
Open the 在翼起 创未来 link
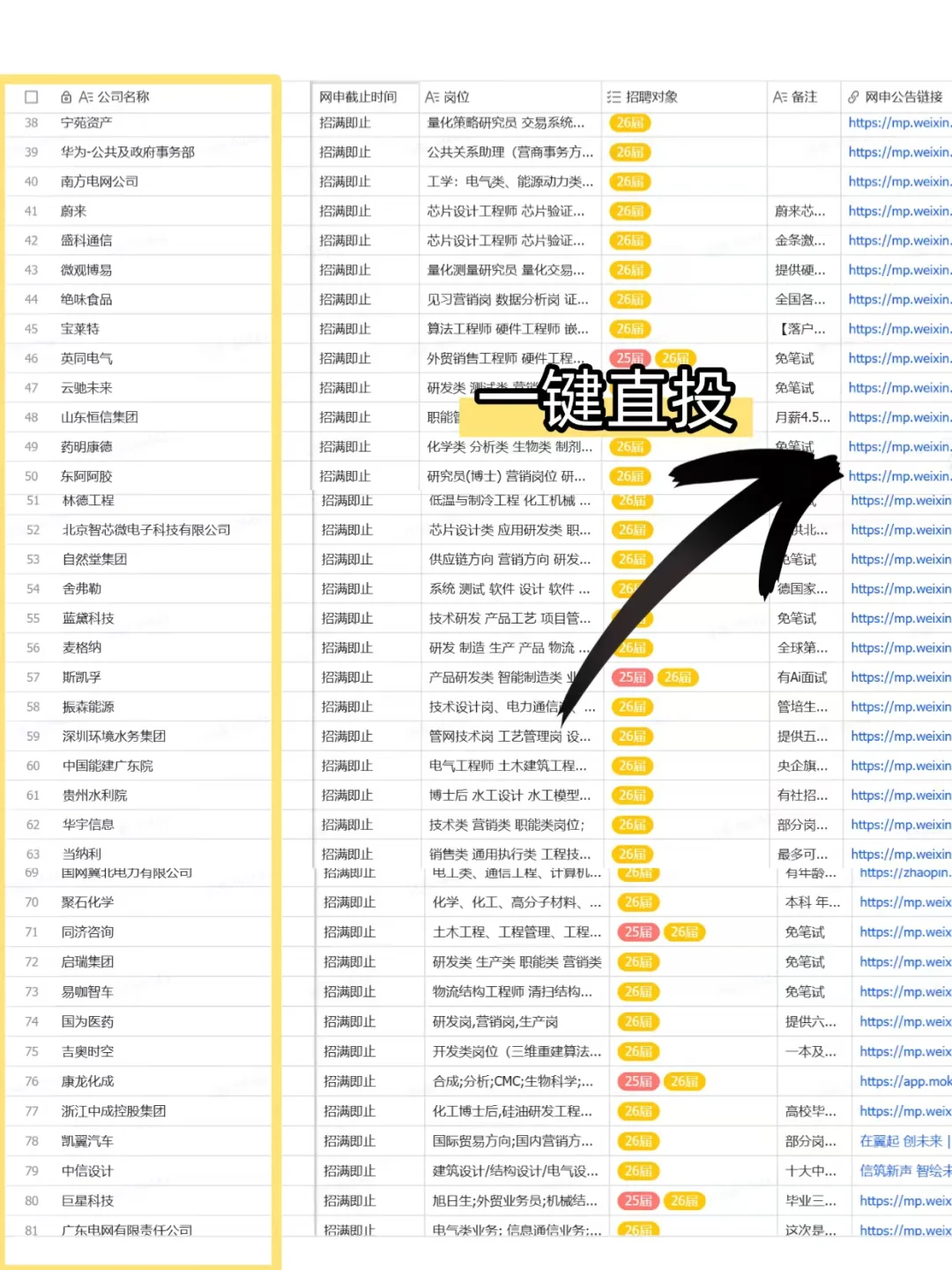click(905, 1140)
